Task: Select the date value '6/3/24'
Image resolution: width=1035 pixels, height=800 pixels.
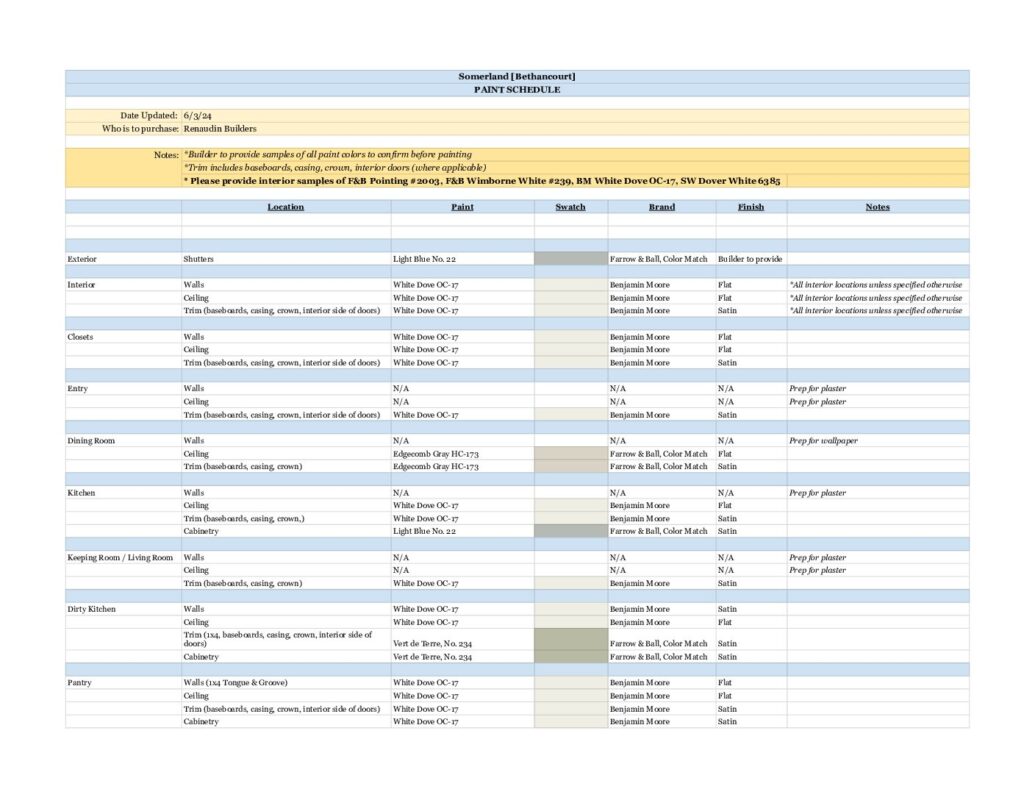Action: click(x=197, y=116)
